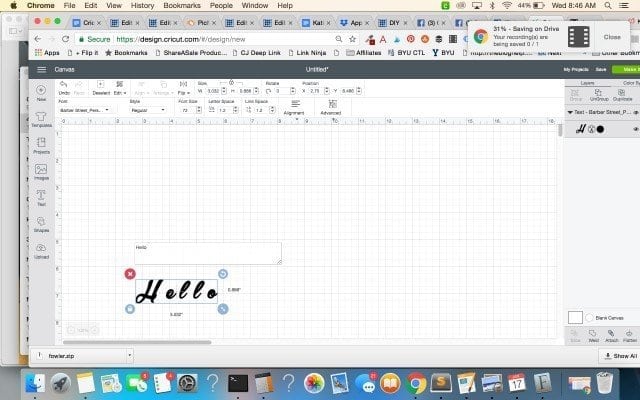Viewport: 640px width, 400px height.
Task: Click the Upload icon in left sidebar
Action: tap(41, 250)
